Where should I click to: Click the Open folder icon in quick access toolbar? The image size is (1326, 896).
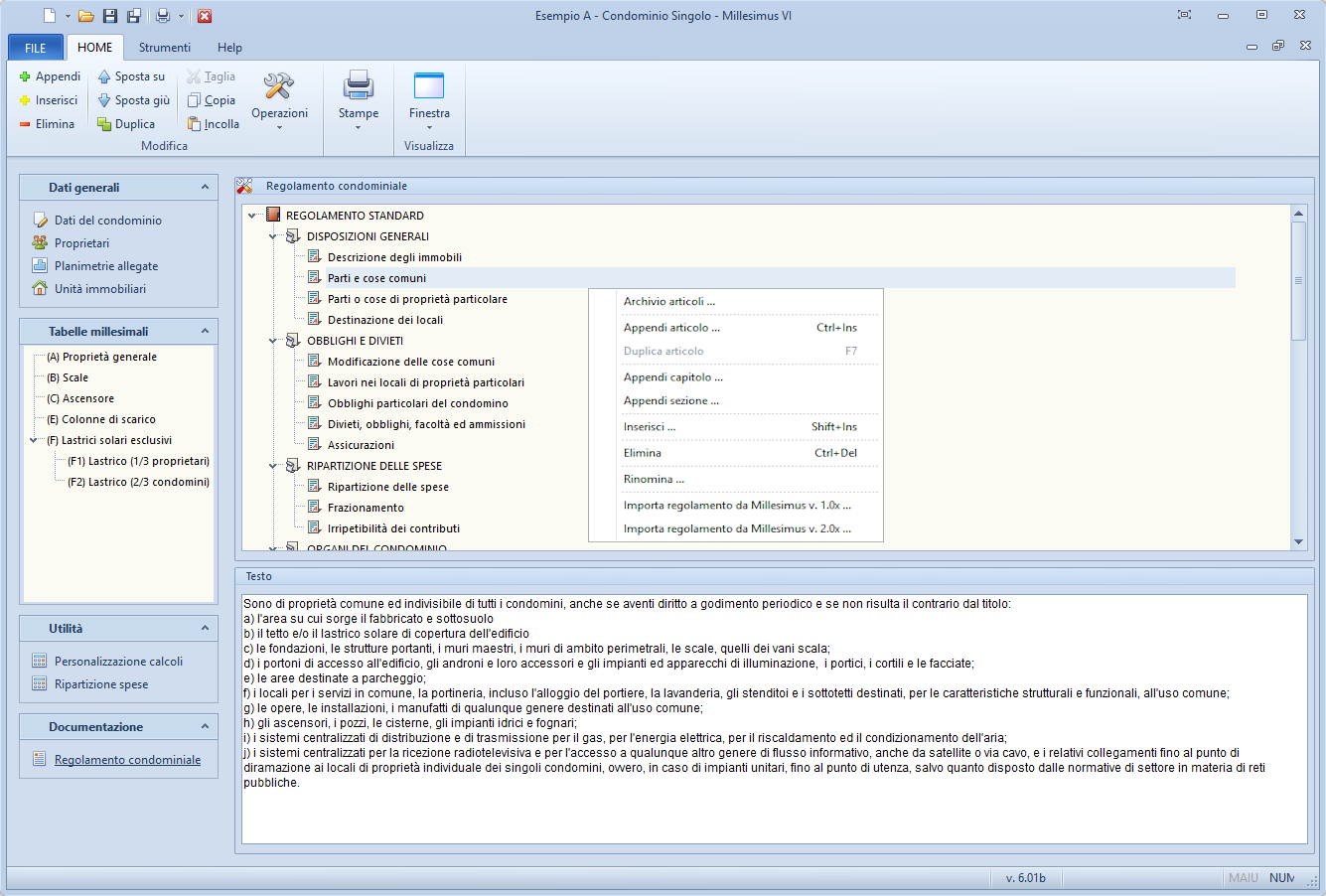(86, 16)
